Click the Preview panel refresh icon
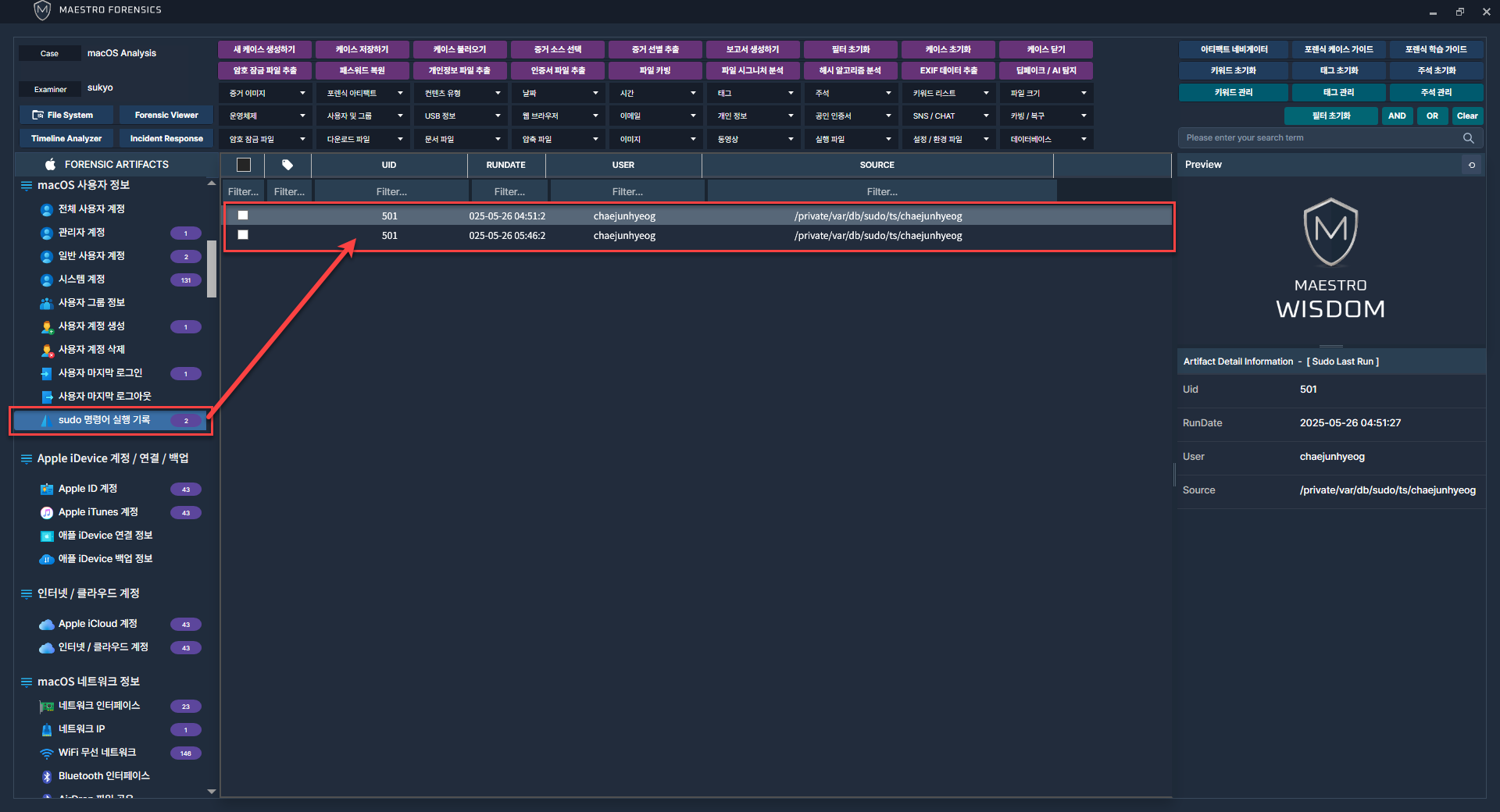This screenshot has width=1500, height=812. coord(1472,165)
